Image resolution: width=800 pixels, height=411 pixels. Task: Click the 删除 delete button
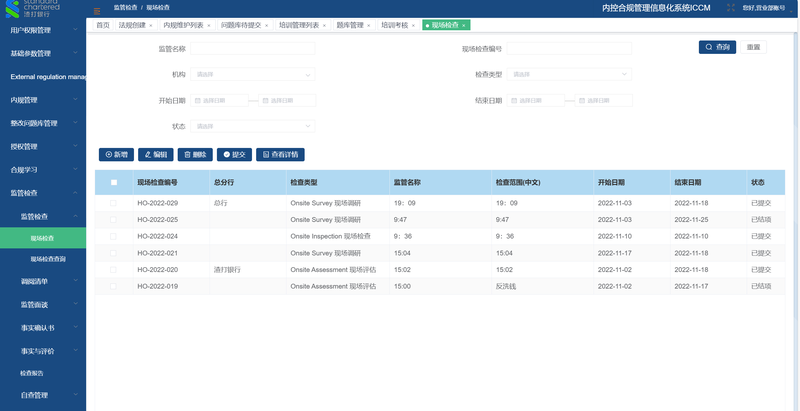tap(194, 154)
